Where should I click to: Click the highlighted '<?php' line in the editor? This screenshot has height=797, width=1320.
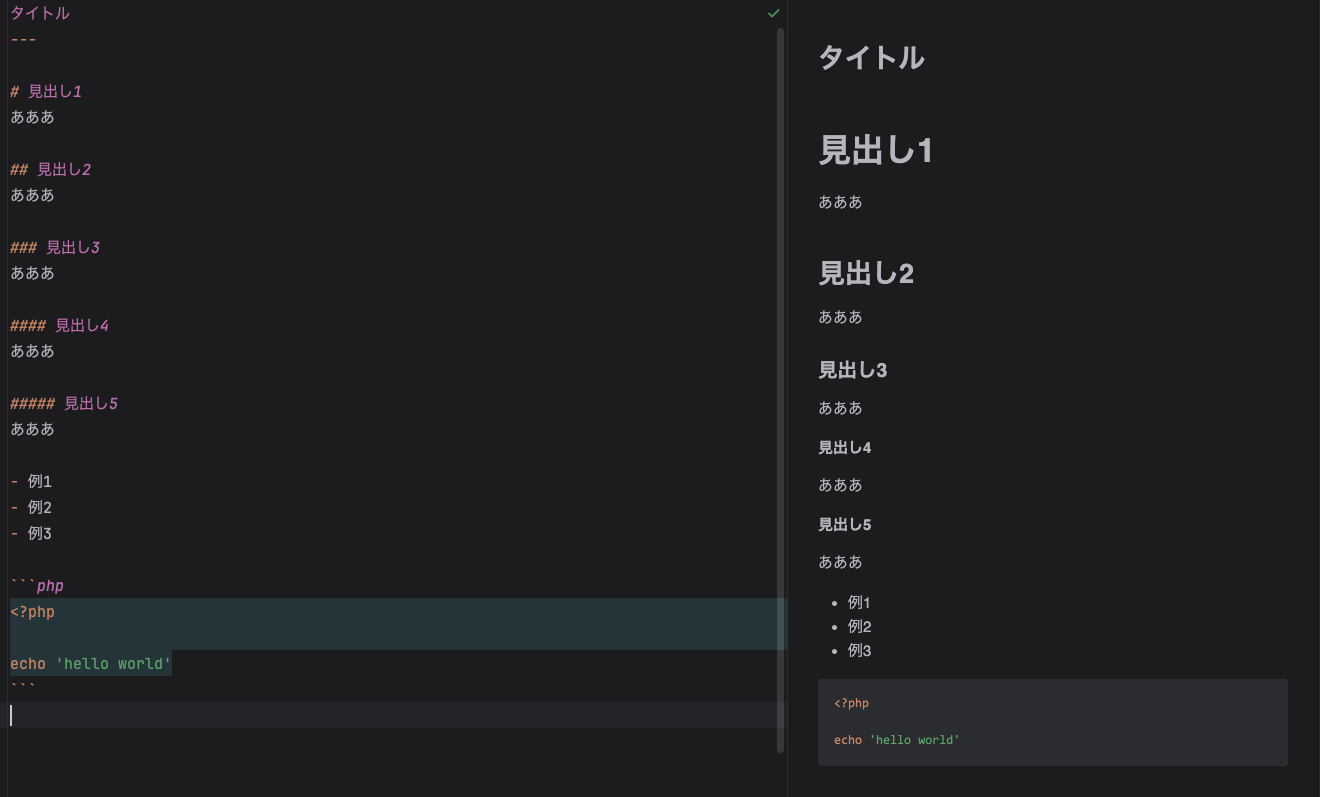coord(33,612)
